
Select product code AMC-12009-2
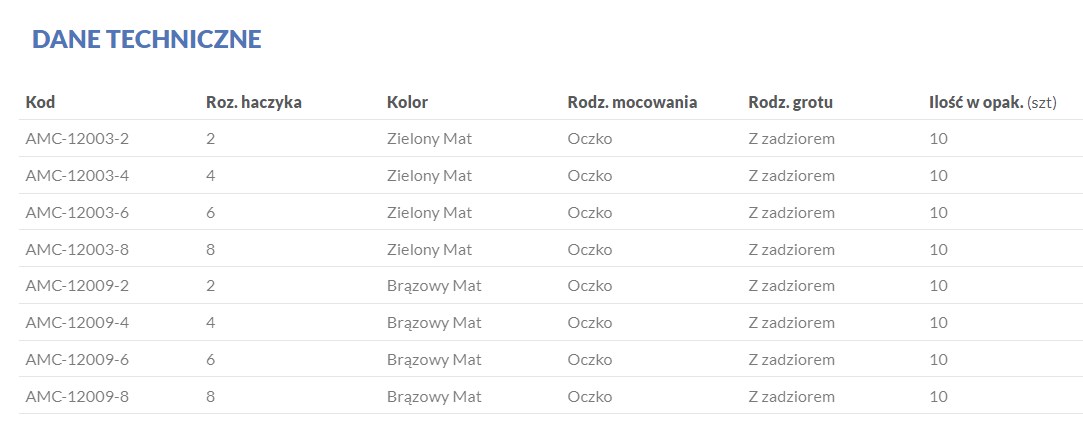[77, 286]
